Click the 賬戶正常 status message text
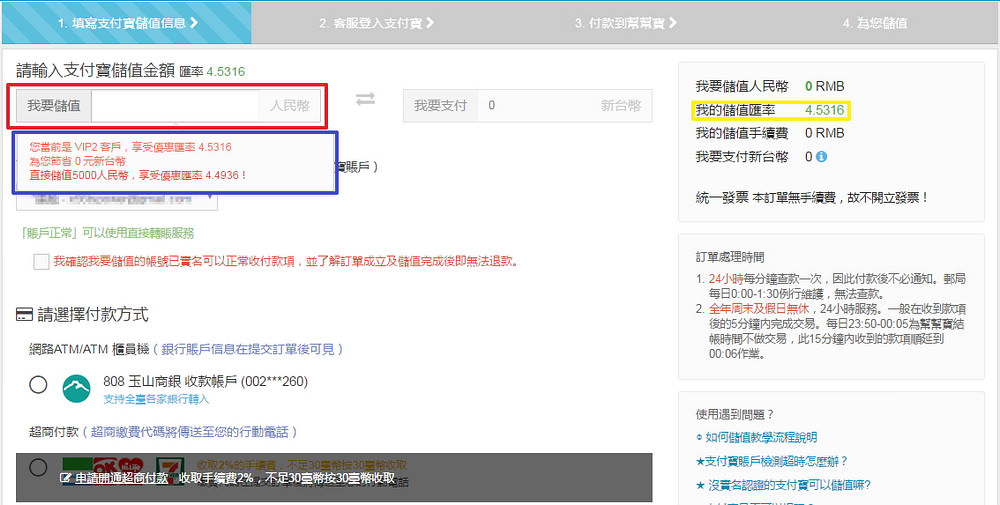 [107, 233]
